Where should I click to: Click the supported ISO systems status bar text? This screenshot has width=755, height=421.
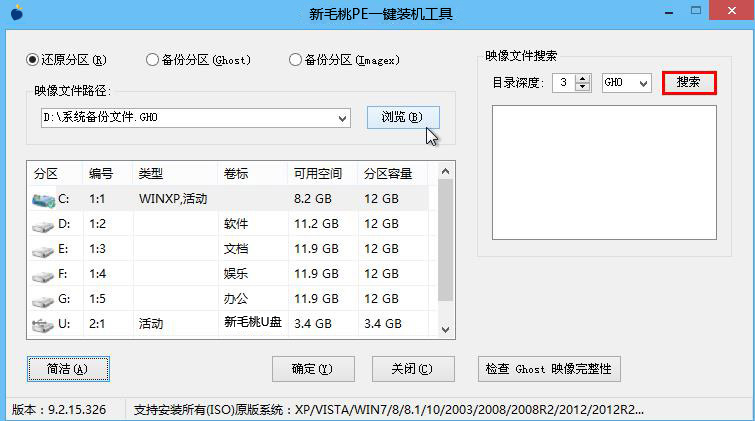click(x=389, y=410)
